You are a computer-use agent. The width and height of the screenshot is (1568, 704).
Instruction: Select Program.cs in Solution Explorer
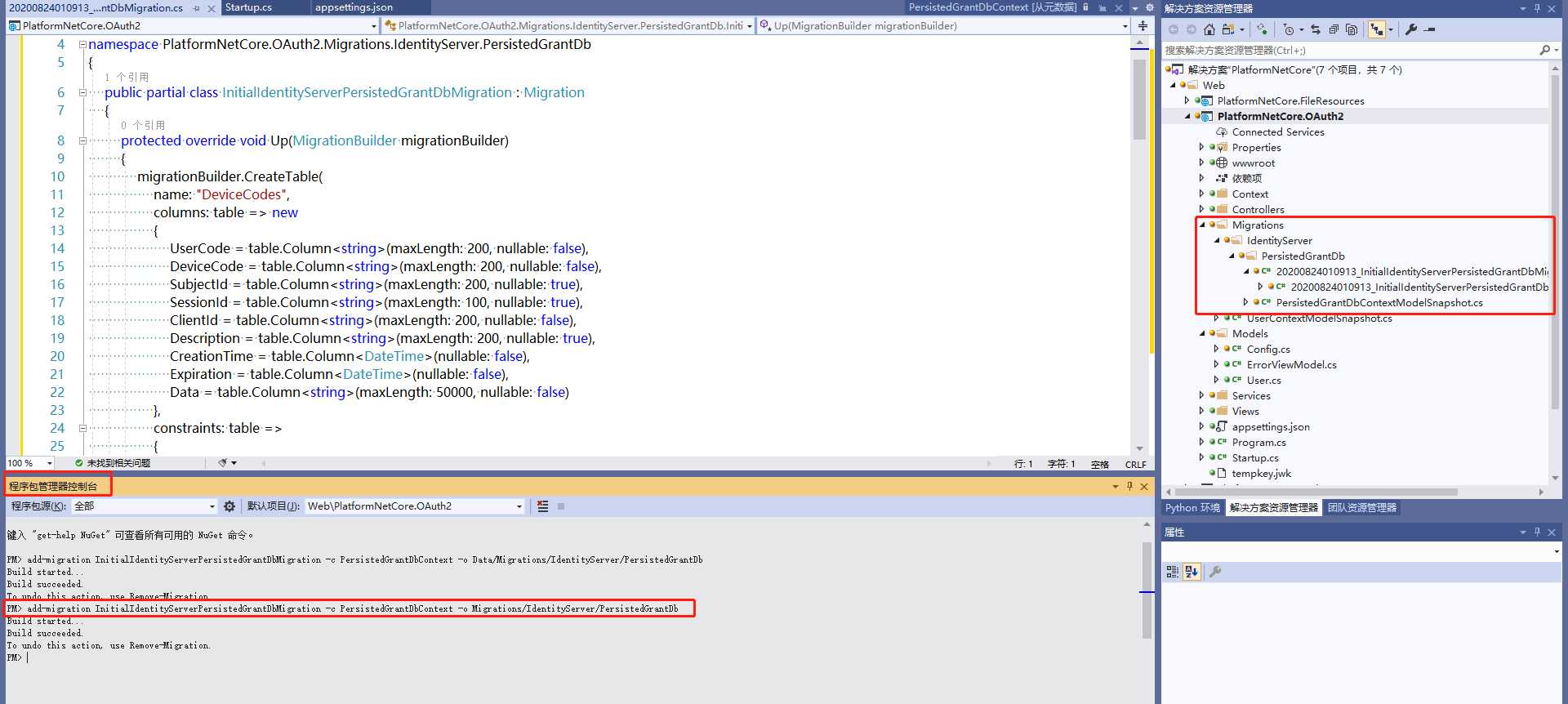[1258, 443]
